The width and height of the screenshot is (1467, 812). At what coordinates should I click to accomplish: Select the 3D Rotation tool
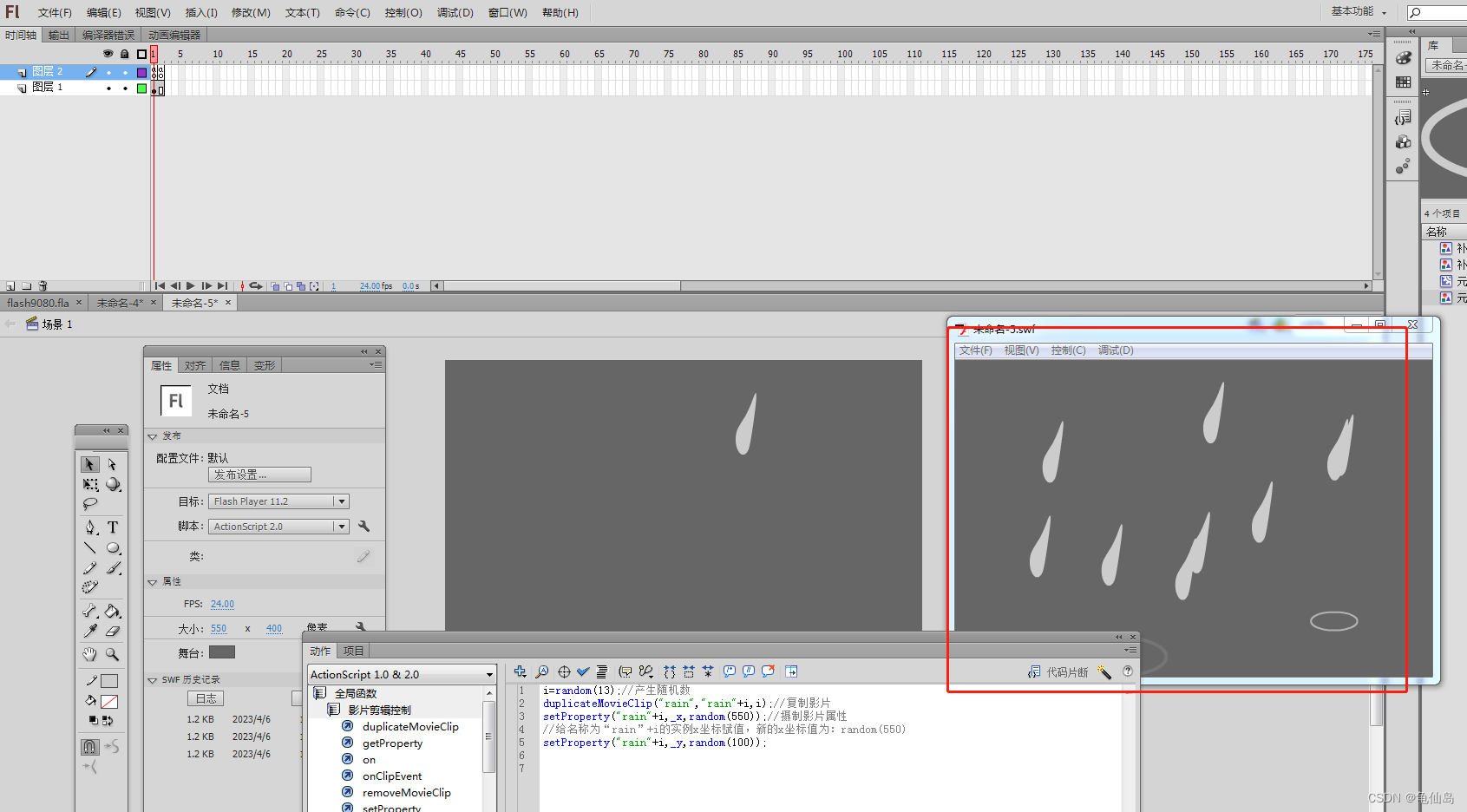113,484
